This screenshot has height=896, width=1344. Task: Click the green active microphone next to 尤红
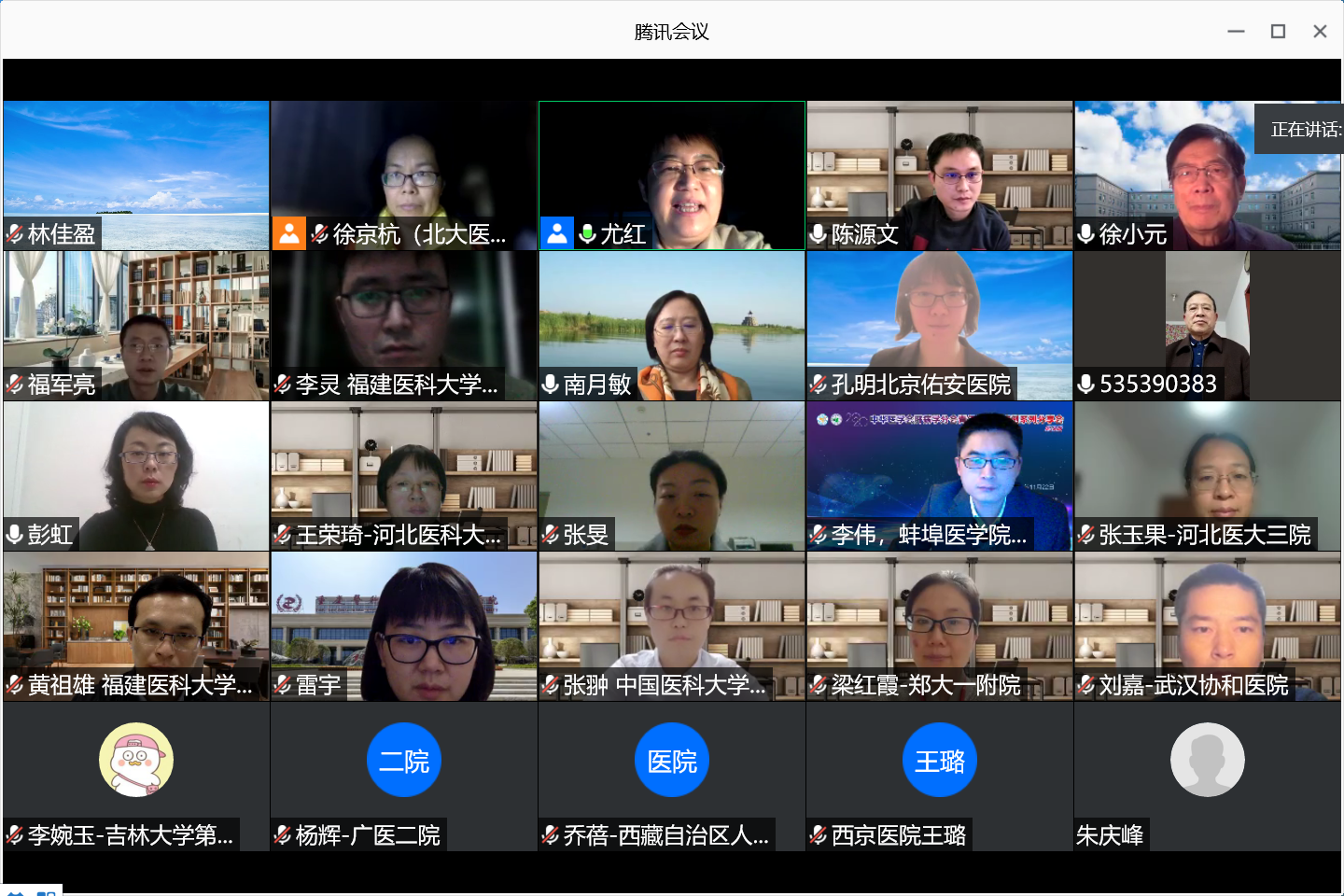587,234
